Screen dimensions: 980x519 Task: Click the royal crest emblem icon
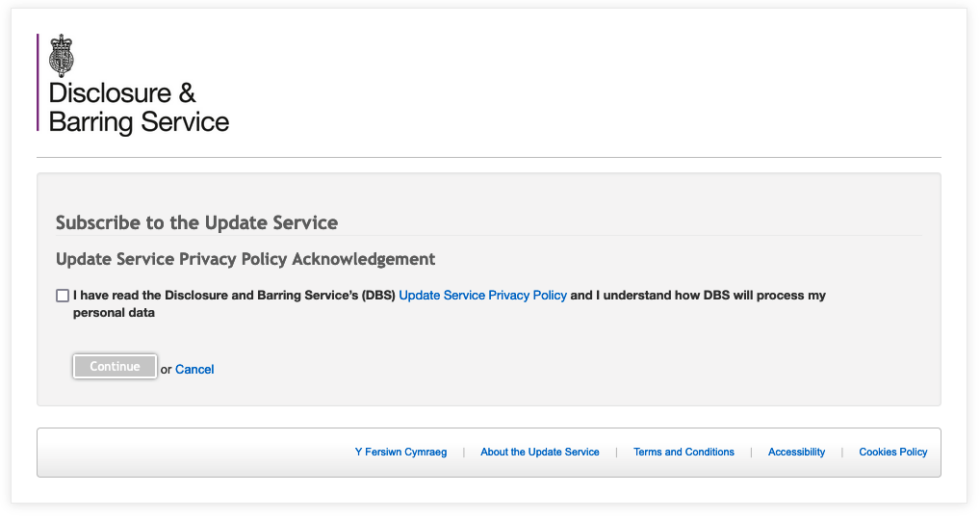[62, 55]
